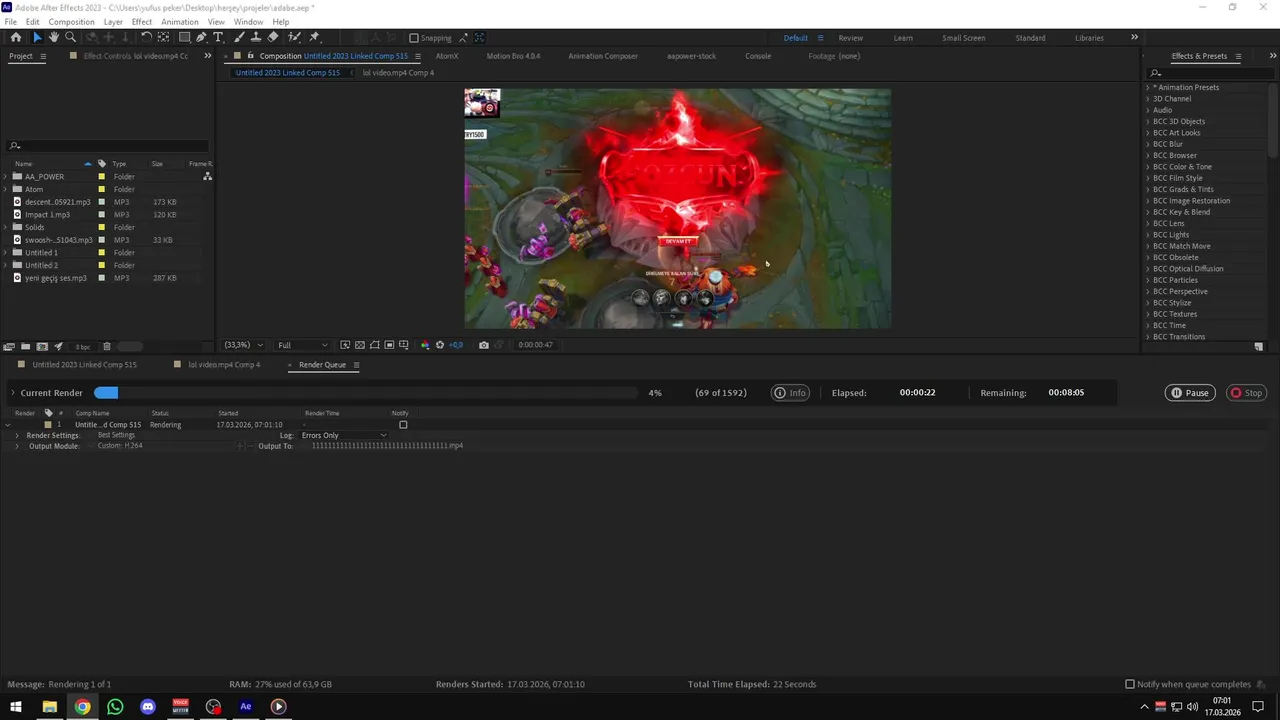Select the Roto Brush tool
Screen dimensions: 1280x720
tap(294, 37)
